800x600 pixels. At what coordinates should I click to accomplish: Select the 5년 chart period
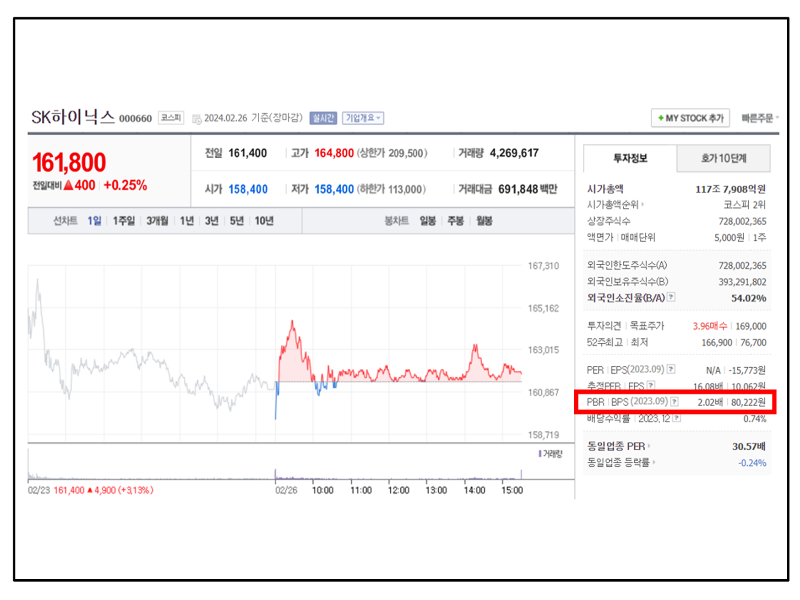pyautogui.click(x=237, y=221)
